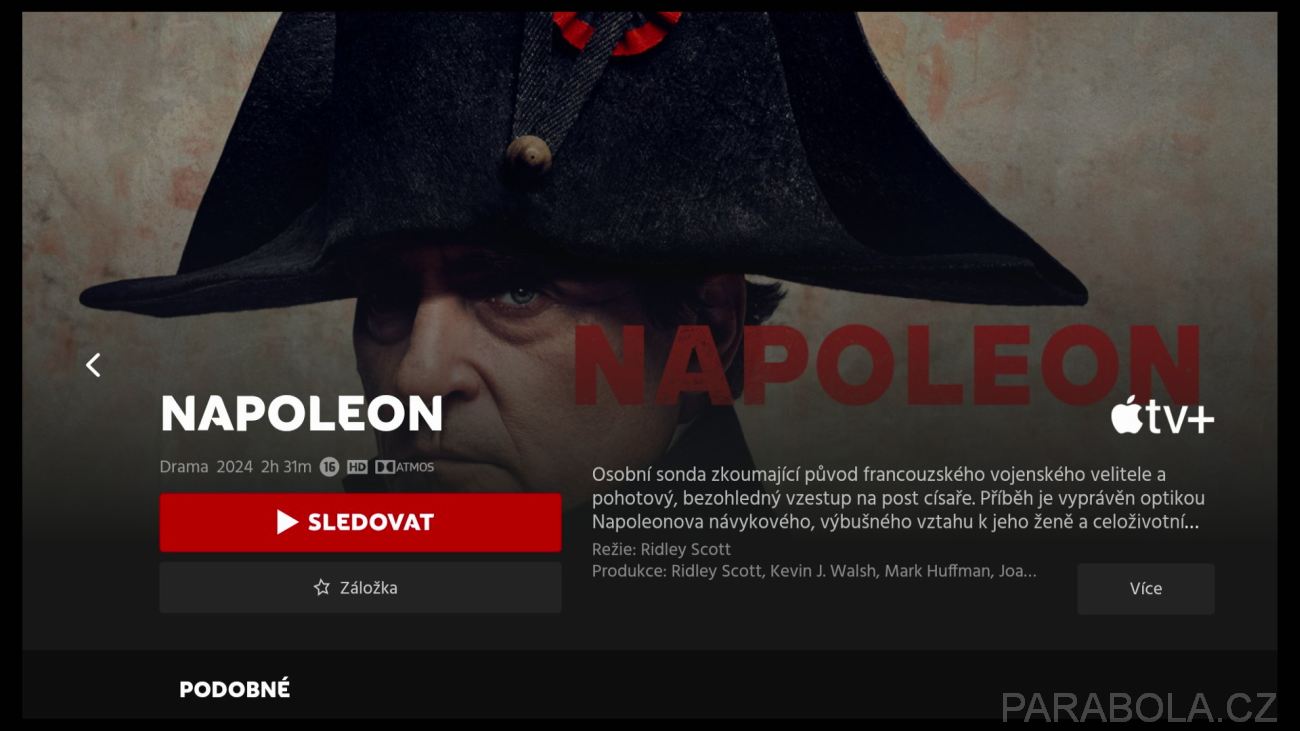
Task: Click the Dolby Atmos badge
Action: pos(405,467)
